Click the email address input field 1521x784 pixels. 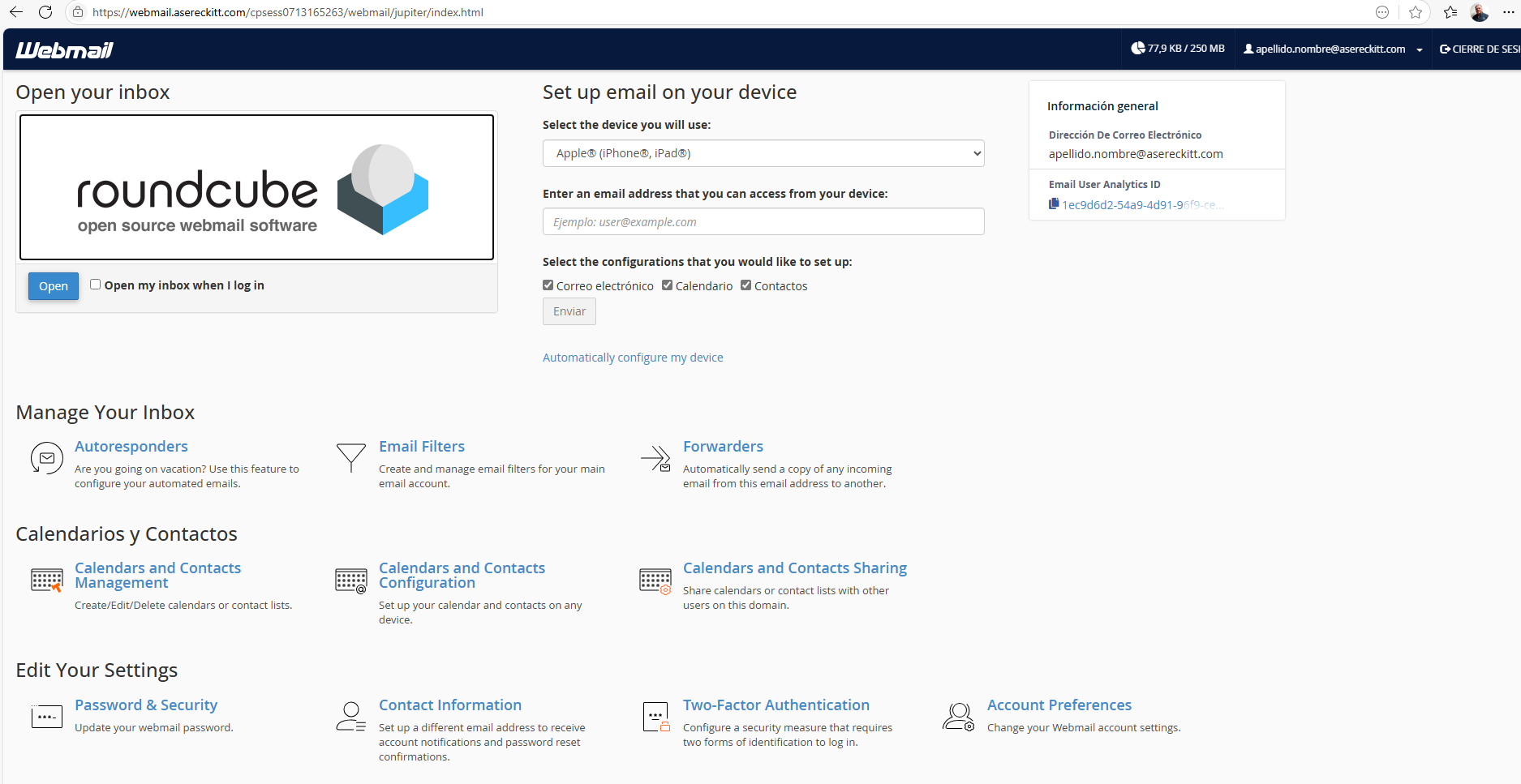(763, 222)
